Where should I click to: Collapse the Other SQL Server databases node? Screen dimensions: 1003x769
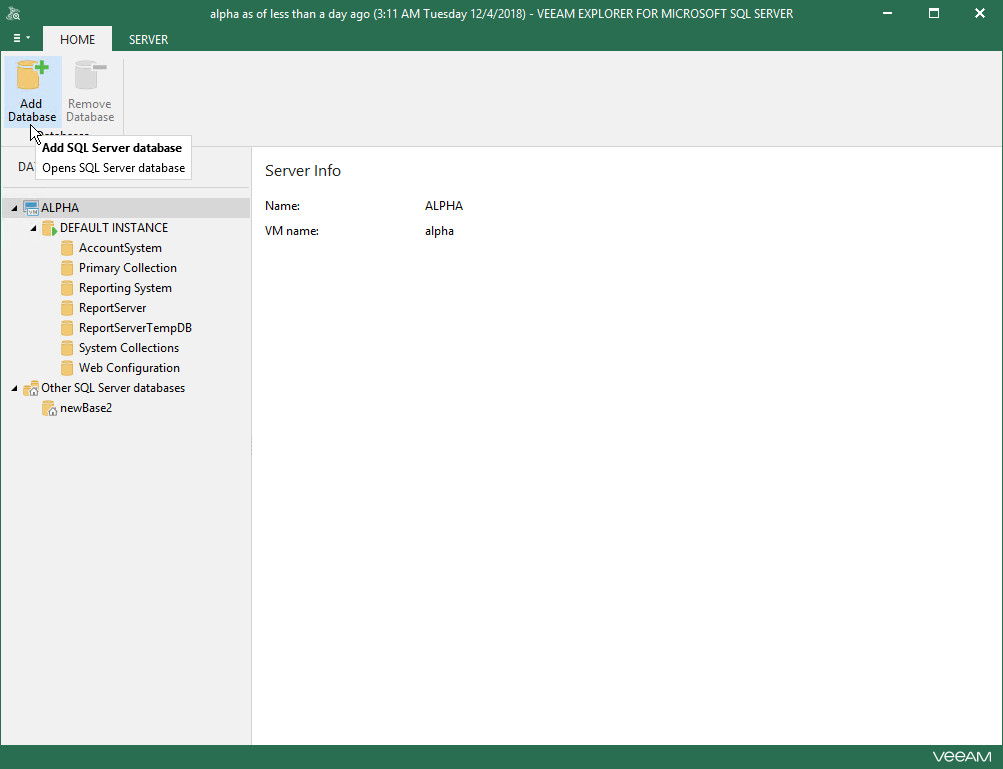pyautogui.click(x=14, y=388)
